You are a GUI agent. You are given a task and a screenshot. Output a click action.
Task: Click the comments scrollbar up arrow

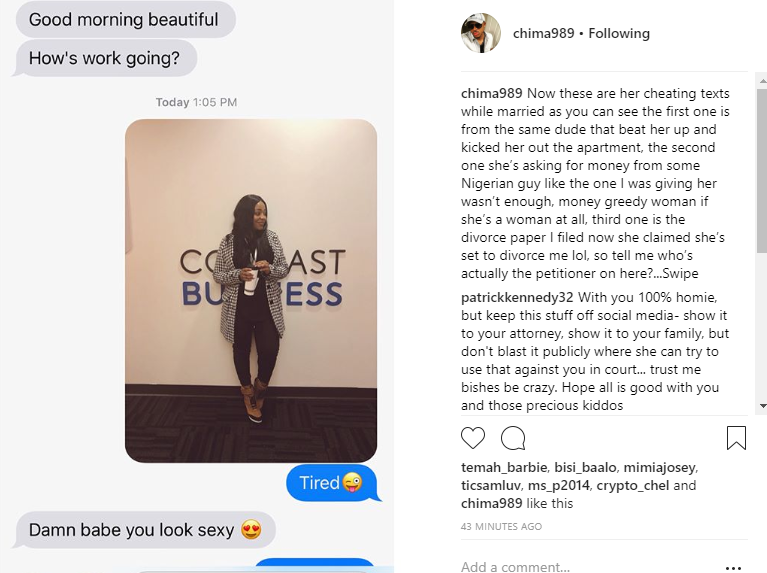point(762,80)
